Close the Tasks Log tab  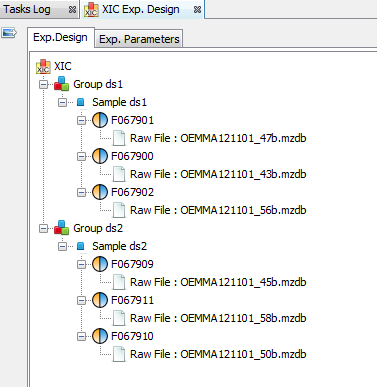click(72, 10)
